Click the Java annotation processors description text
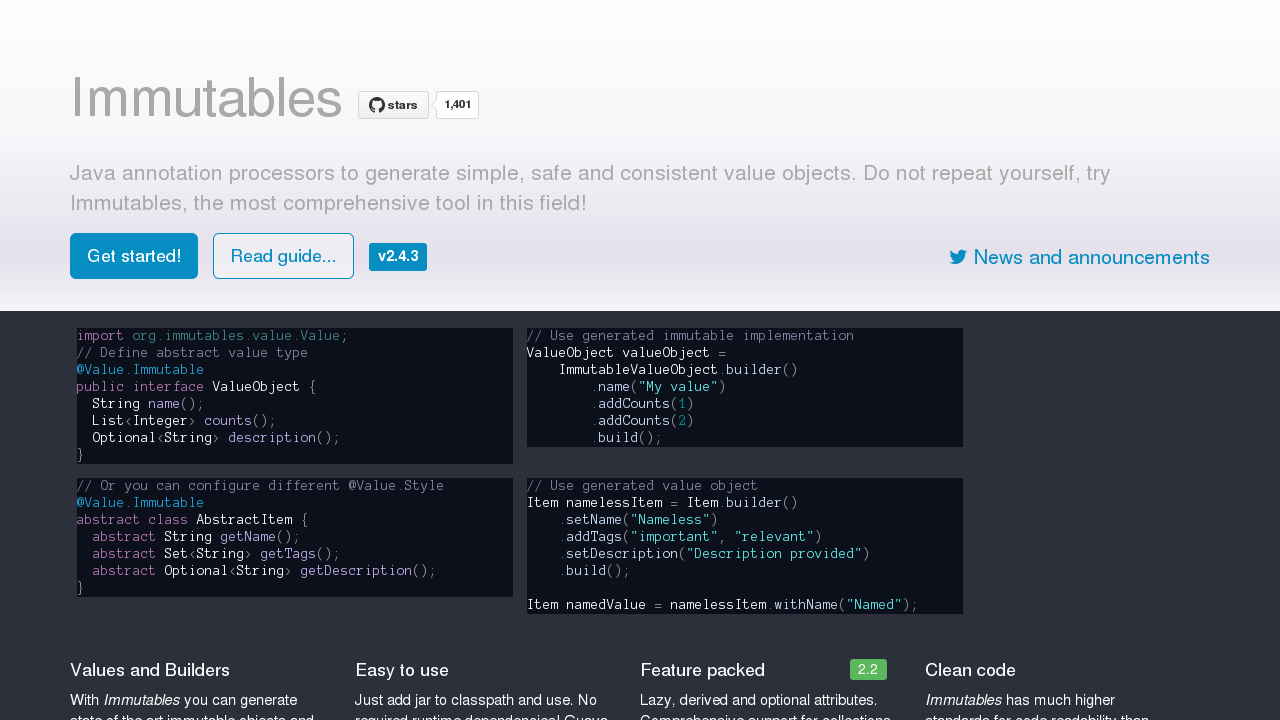The width and height of the screenshot is (1280, 720). [590, 188]
